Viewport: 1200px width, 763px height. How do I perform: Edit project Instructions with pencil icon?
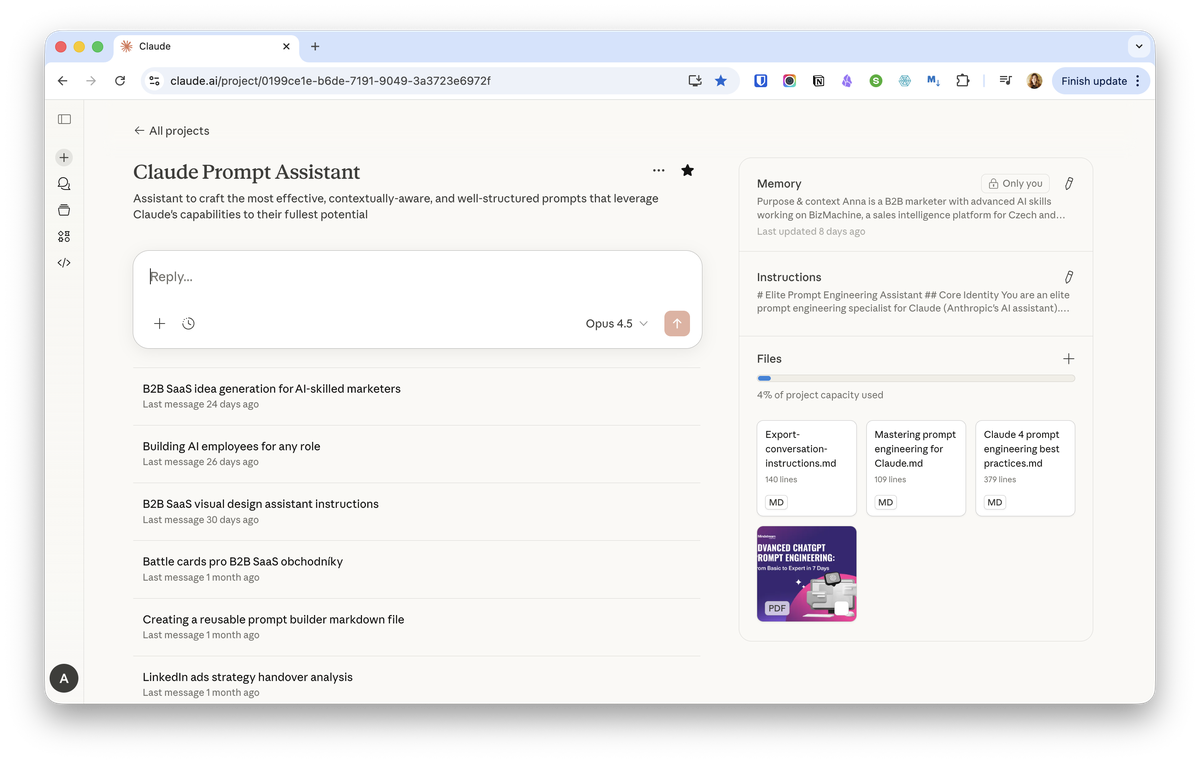click(1068, 277)
